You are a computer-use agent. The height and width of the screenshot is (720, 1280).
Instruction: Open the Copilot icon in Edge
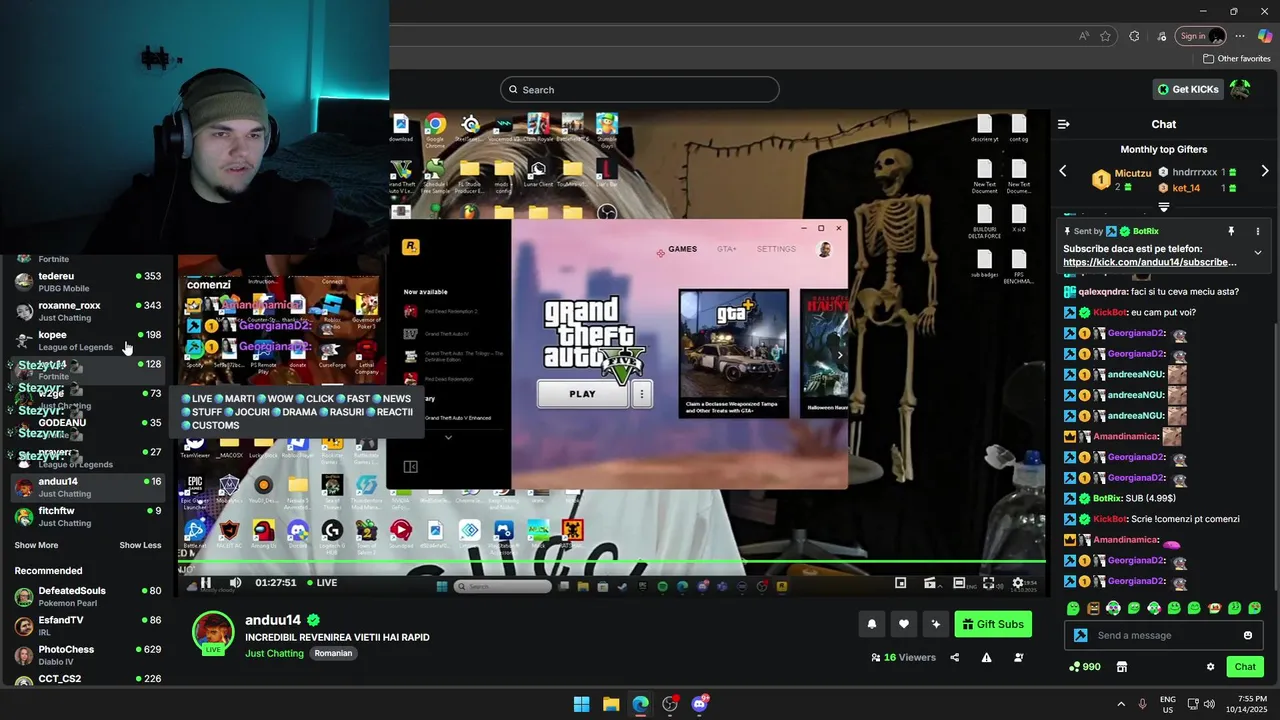tap(1265, 36)
